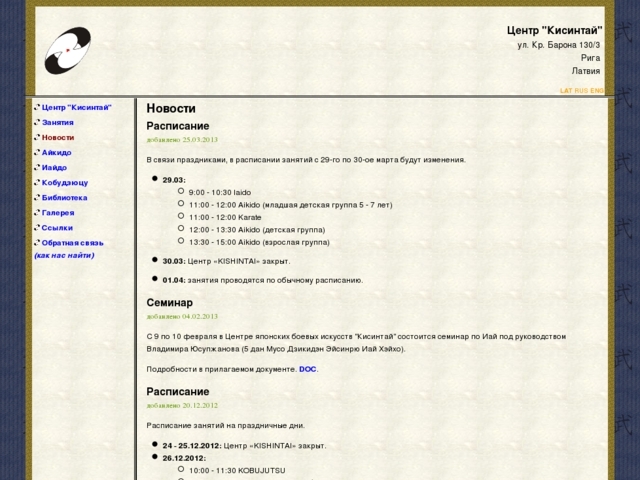Screen dimensions: 640x480
Task: Click the main Новости page heading
Action: [x=171, y=108]
